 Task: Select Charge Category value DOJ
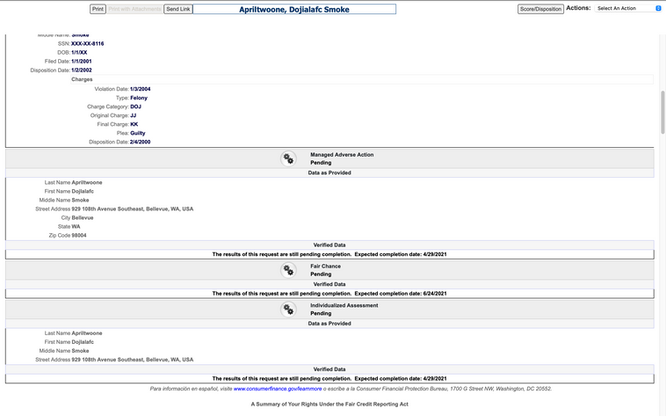pos(135,107)
